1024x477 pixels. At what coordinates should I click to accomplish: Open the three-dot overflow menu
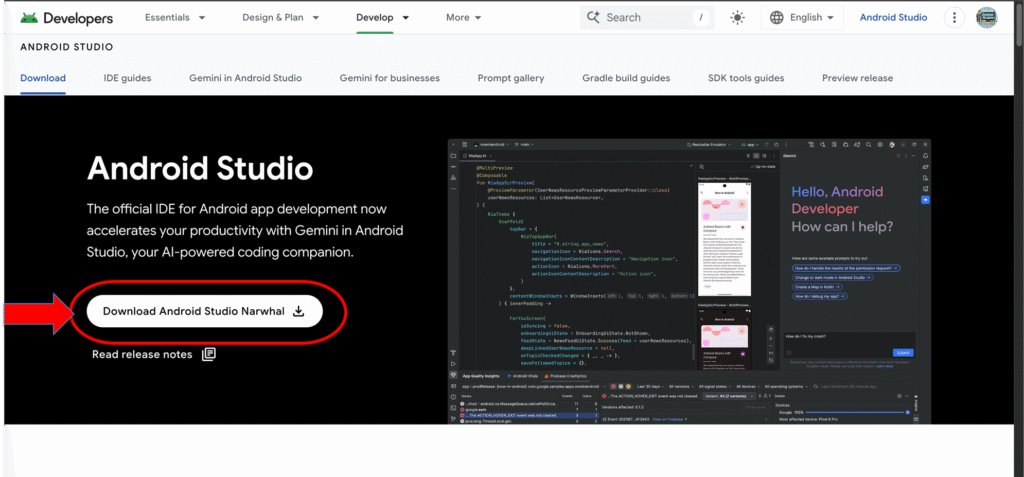954,17
